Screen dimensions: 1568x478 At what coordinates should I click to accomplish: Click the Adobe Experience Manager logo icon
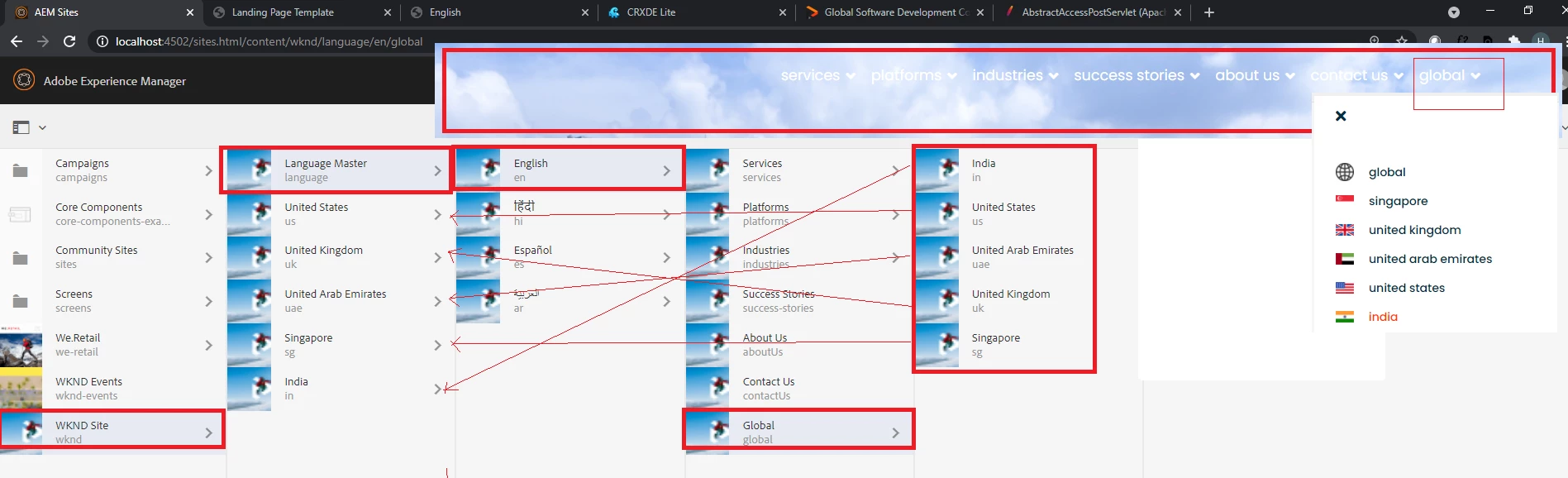[x=24, y=80]
